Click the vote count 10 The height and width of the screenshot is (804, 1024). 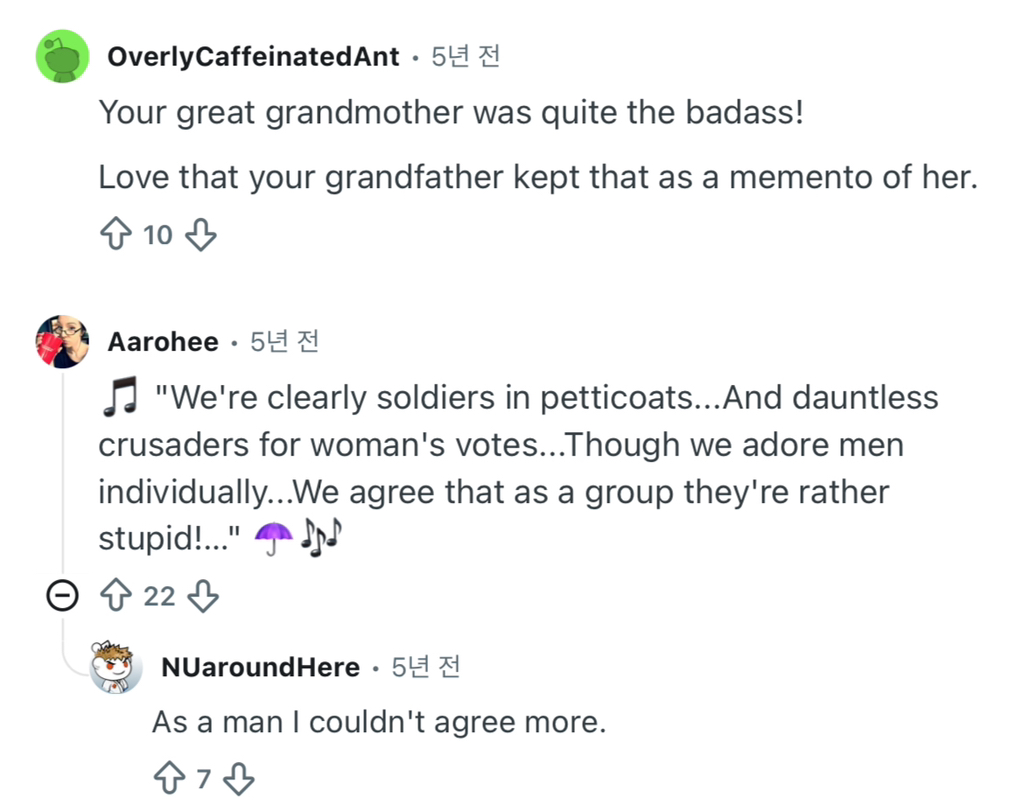coord(157,235)
